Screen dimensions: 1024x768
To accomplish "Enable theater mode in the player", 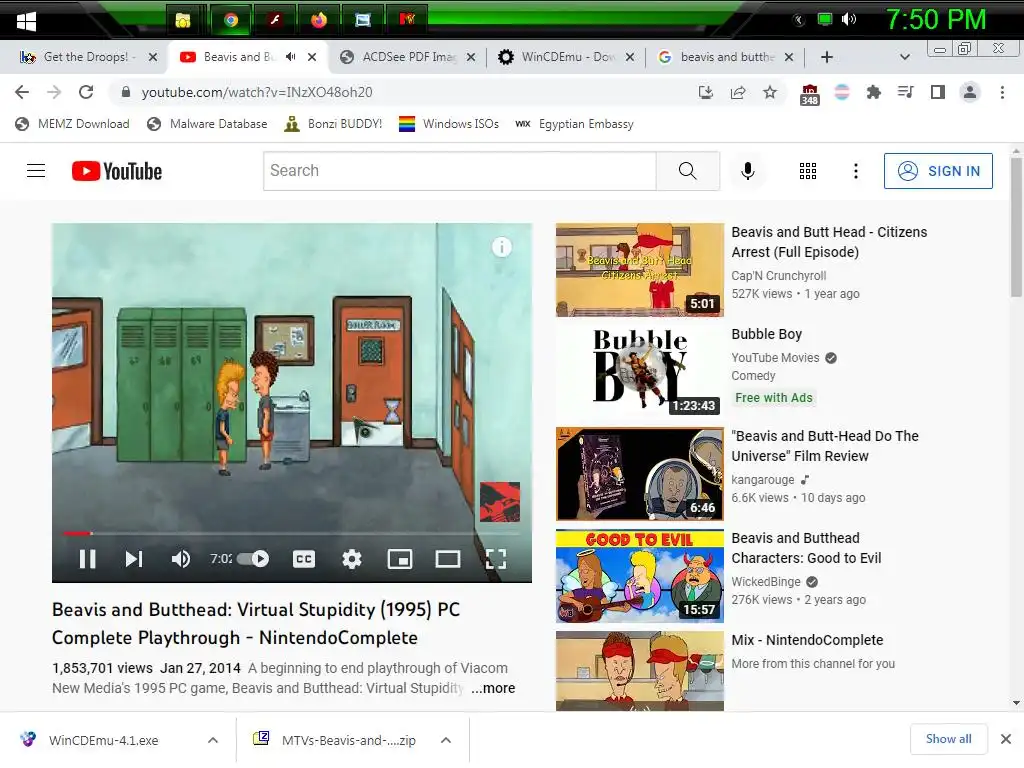I will [x=448, y=559].
